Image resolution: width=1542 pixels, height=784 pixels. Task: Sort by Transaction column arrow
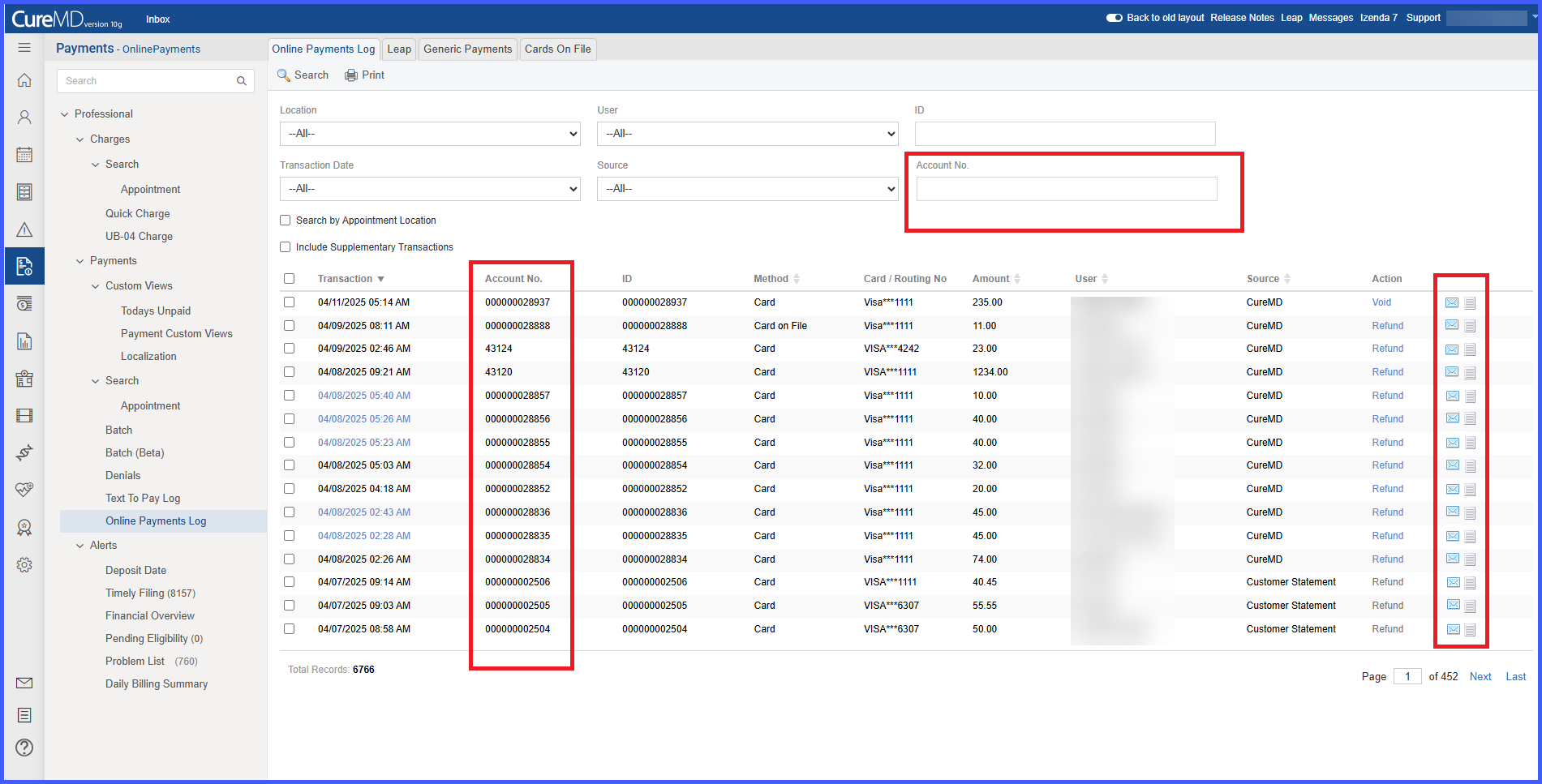[x=380, y=279]
